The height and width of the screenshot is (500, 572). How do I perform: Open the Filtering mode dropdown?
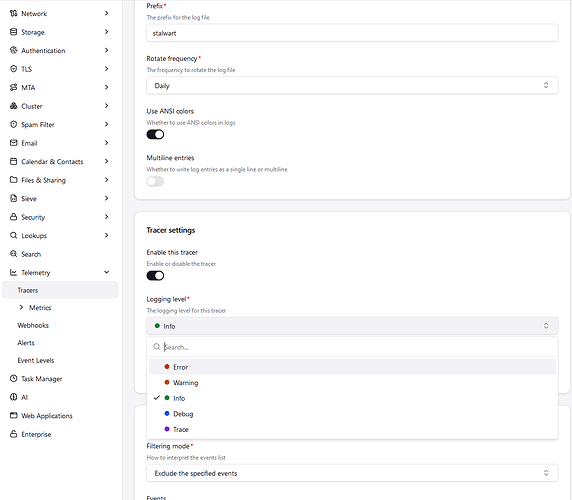[x=352, y=473]
